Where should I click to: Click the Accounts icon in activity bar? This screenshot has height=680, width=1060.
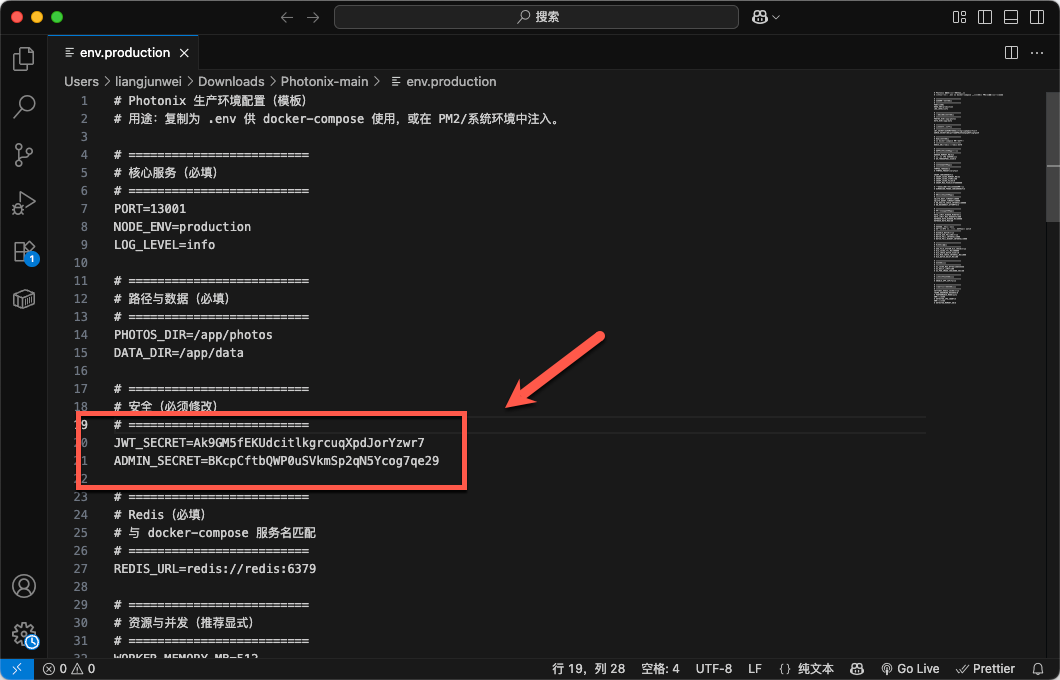[24, 586]
